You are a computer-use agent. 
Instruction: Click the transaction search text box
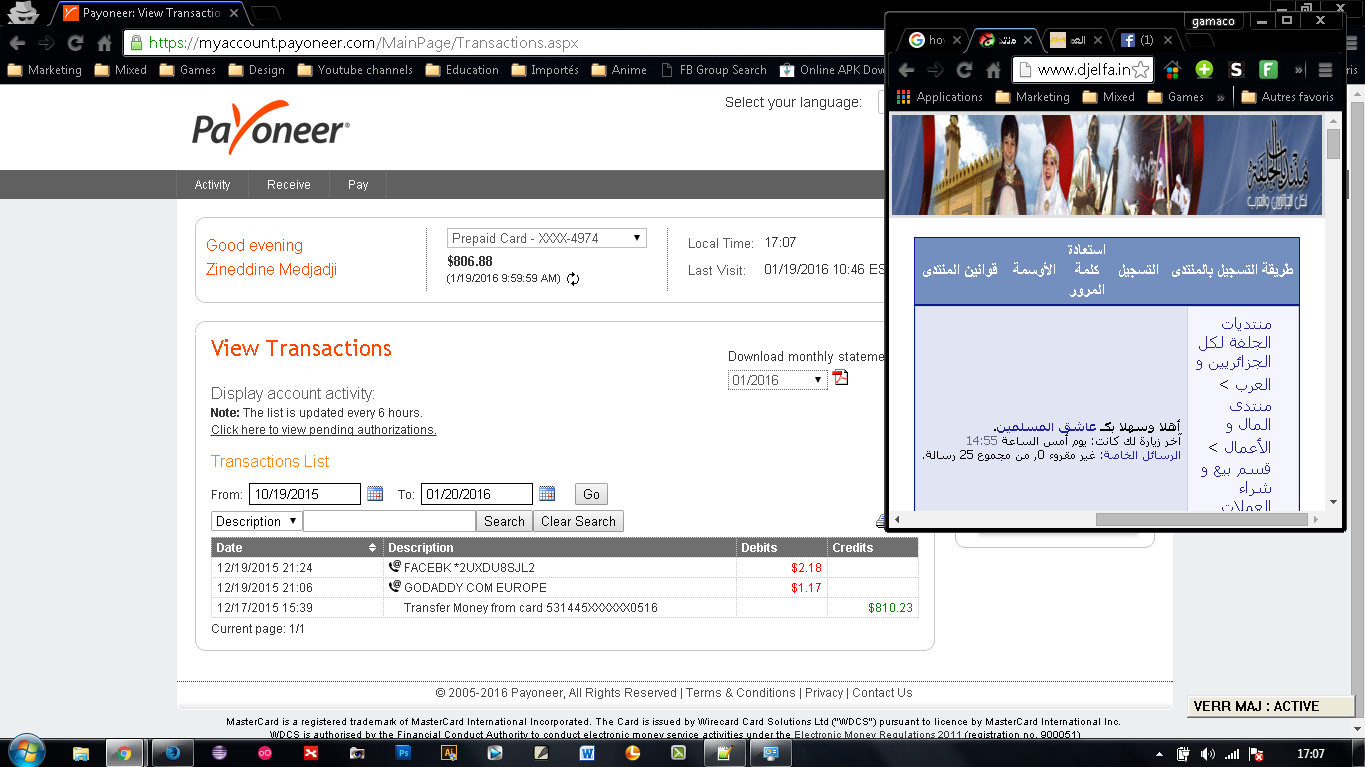(389, 521)
